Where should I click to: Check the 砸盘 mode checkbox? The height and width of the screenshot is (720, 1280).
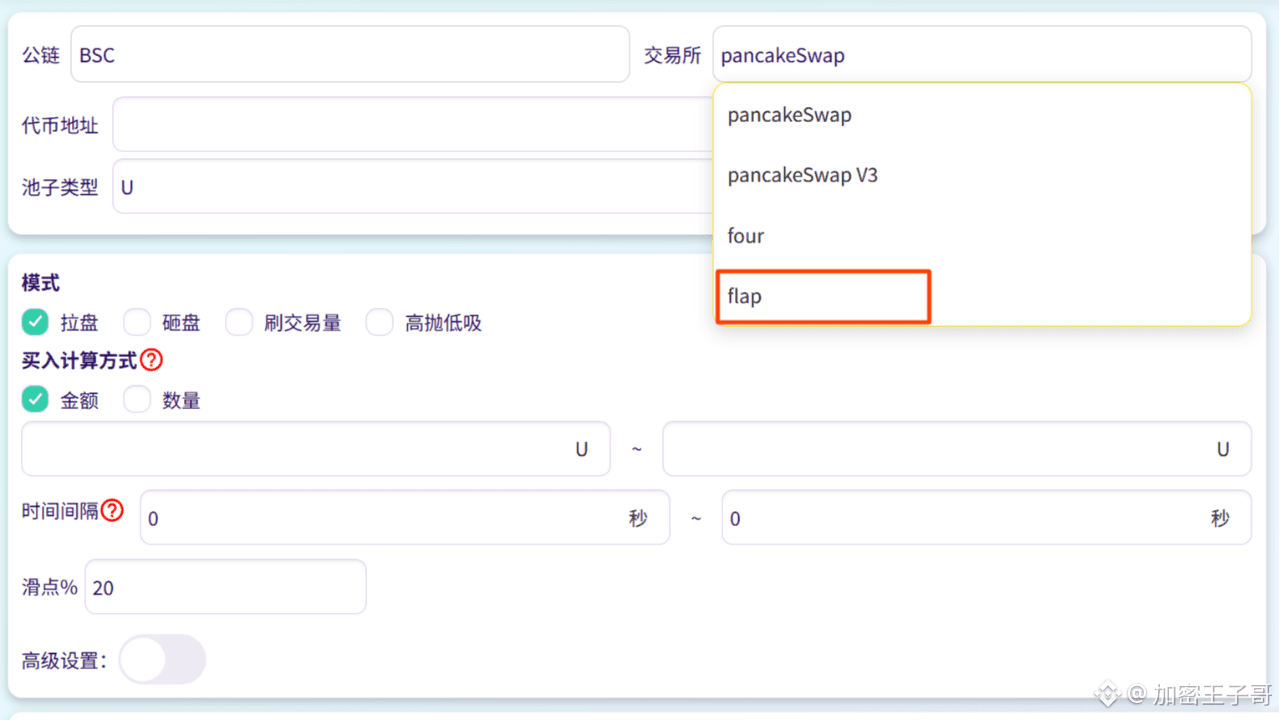(x=137, y=322)
